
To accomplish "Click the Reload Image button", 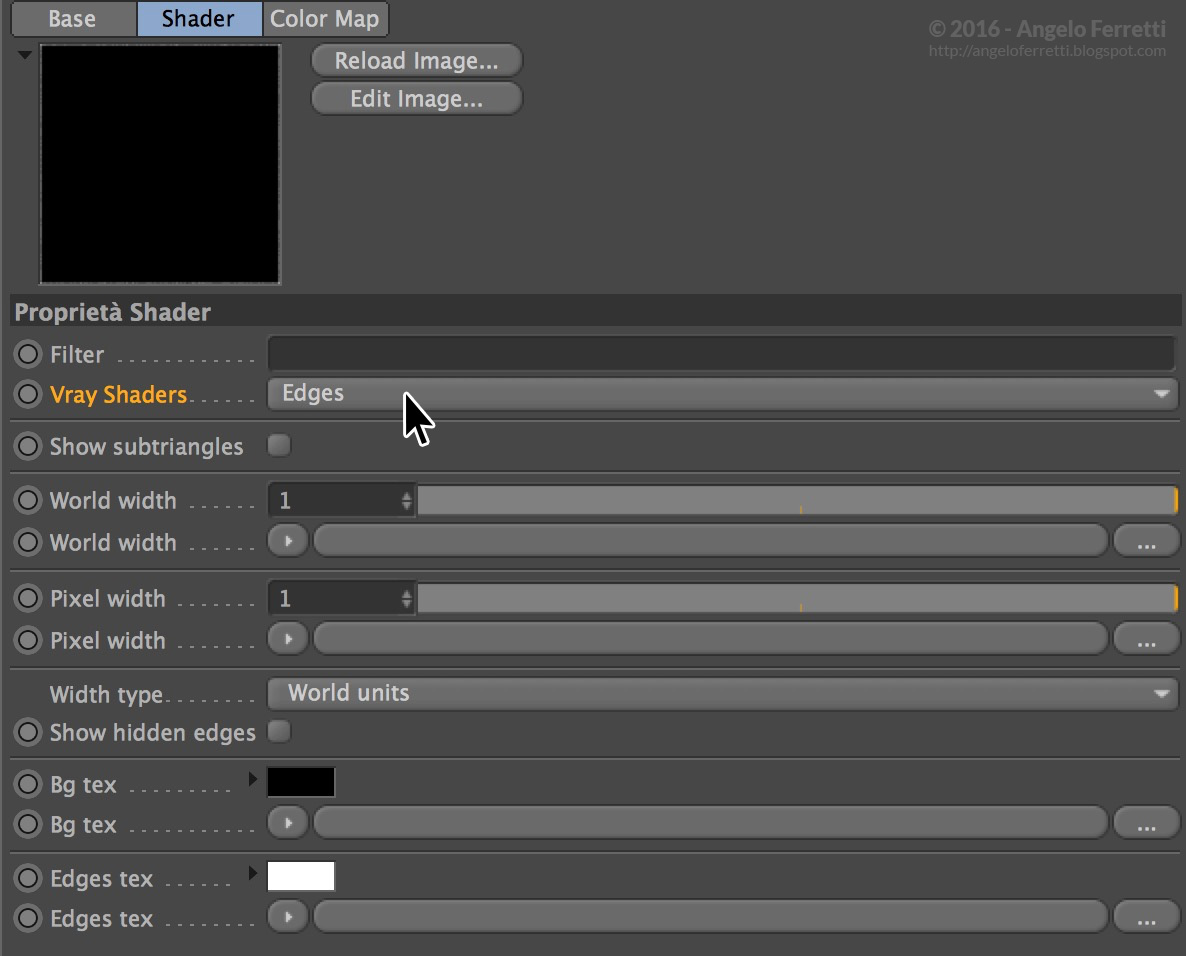I will (x=417, y=61).
